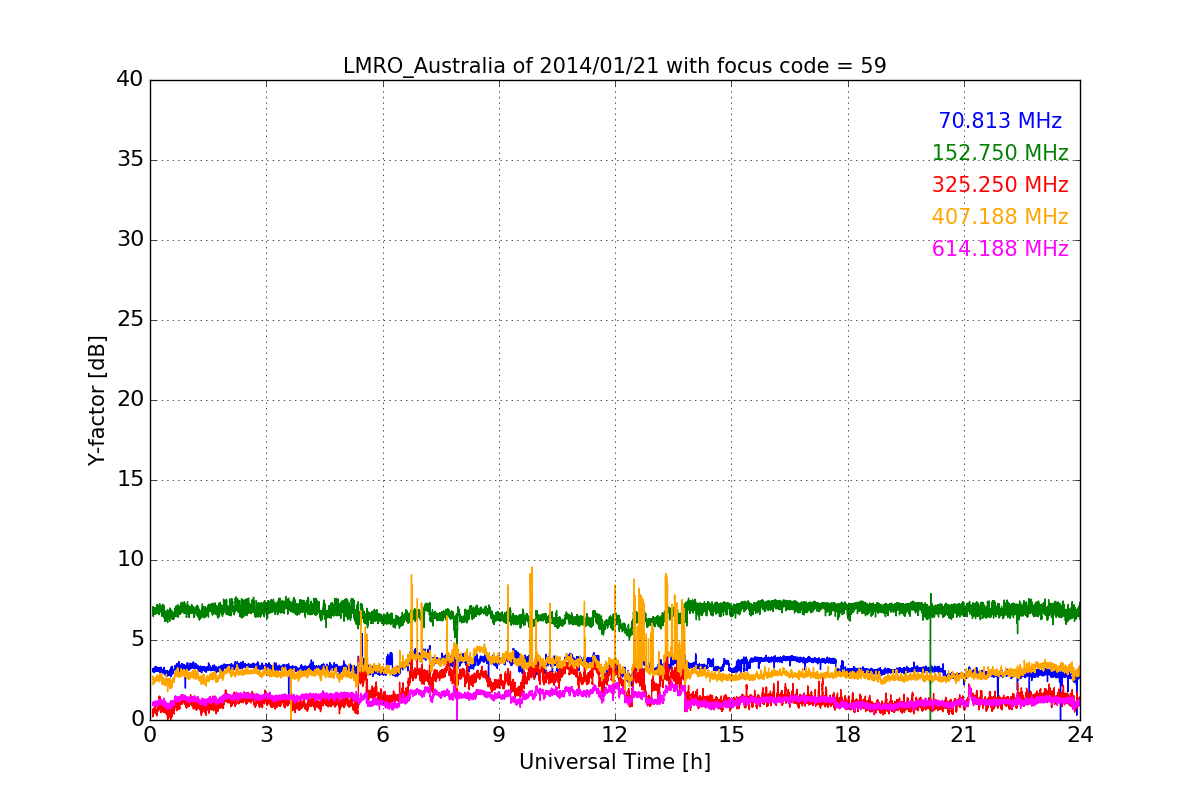Click the y-axis tick label 40
The image size is (1200, 800).
(x=130, y=80)
